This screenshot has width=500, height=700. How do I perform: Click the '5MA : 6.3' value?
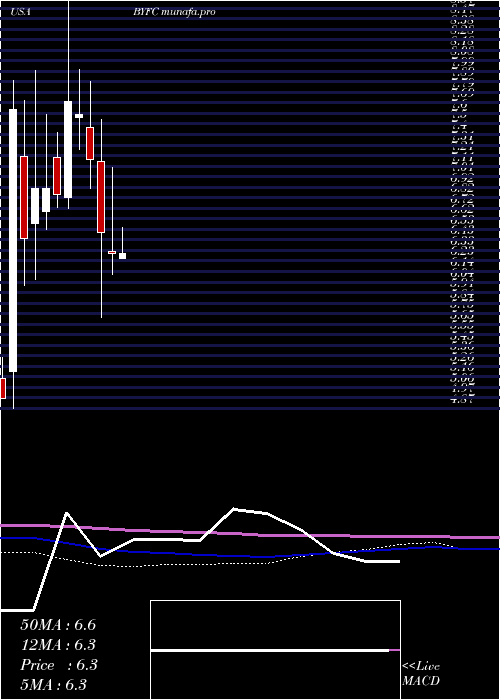pyautogui.click(x=53, y=685)
